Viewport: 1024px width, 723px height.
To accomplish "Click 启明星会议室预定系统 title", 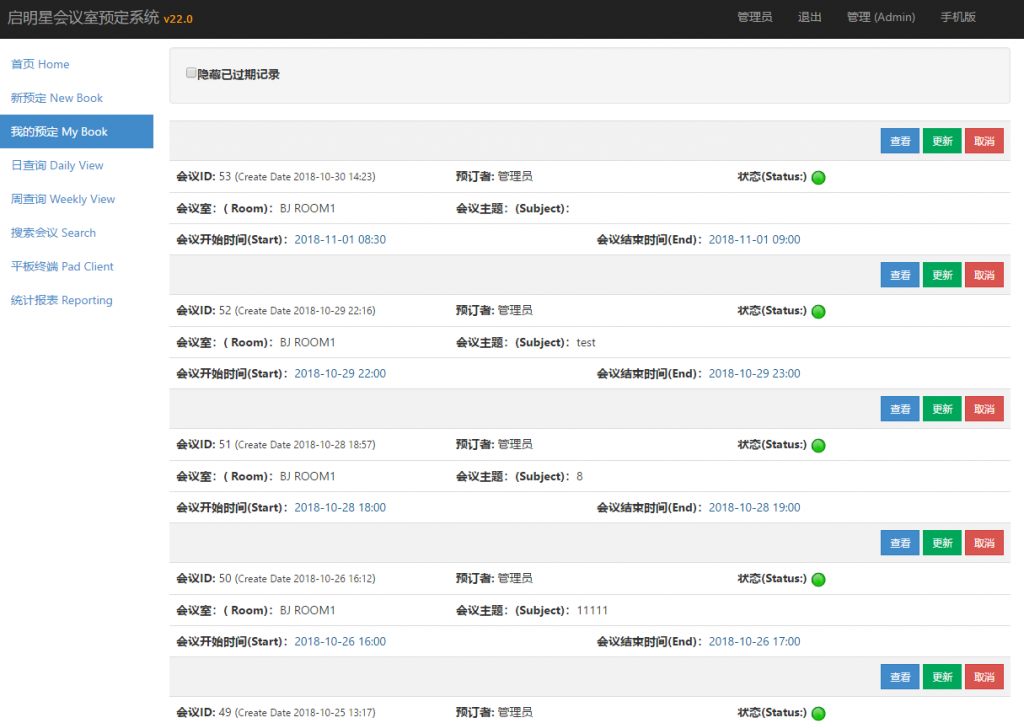I will tap(83, 18).
